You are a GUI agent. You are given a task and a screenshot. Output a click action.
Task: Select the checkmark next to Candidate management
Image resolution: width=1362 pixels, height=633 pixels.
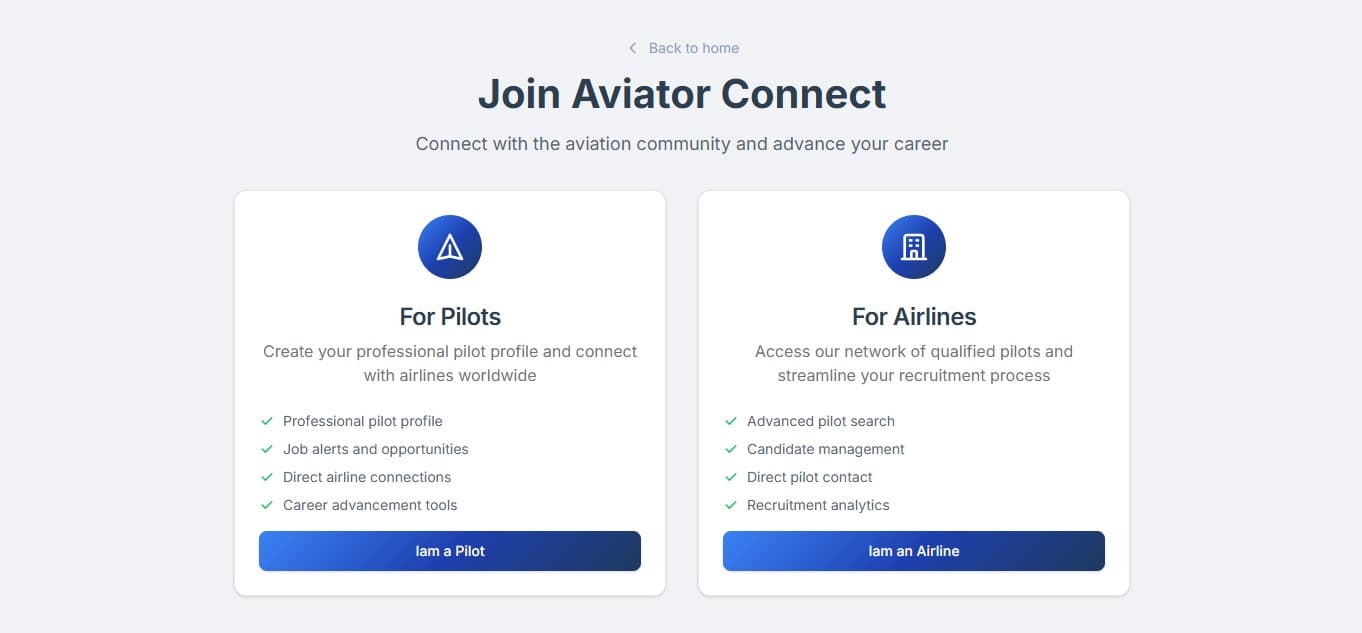click(731, 449)
